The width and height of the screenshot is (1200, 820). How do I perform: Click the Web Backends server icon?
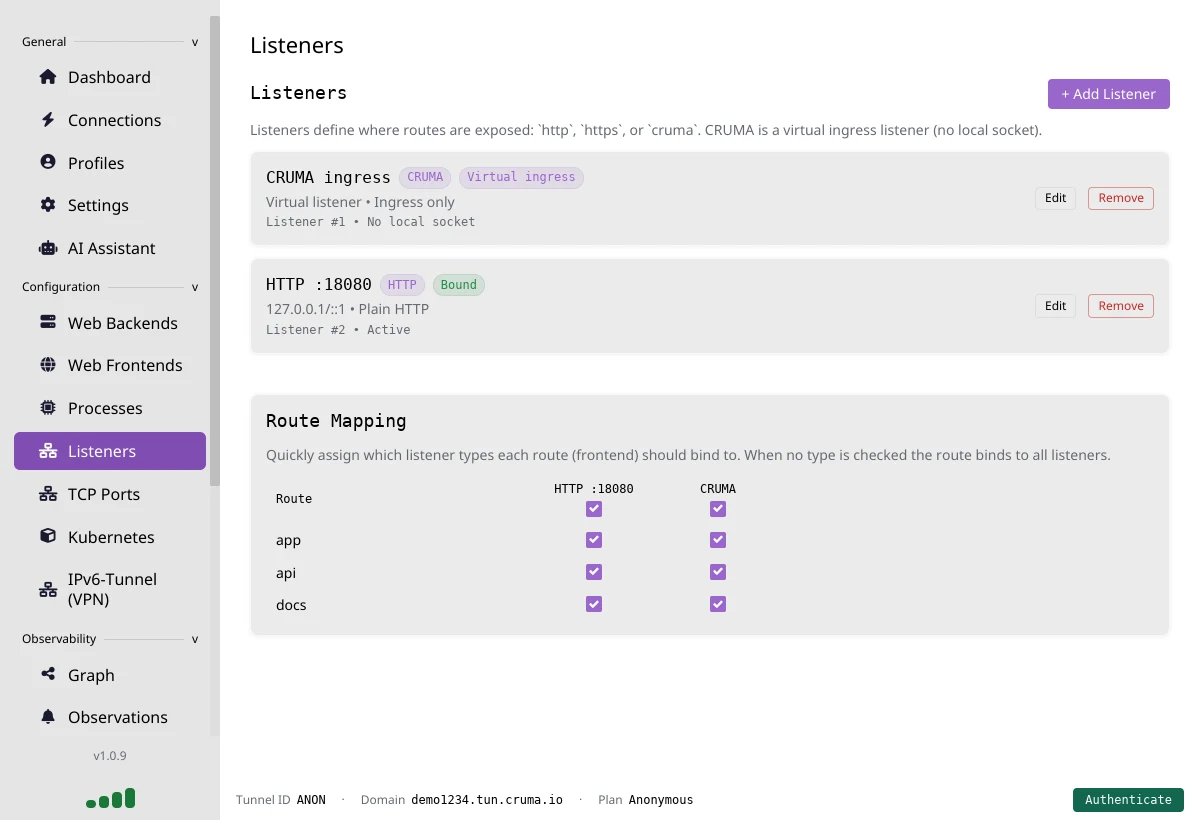click(x=48, y=323)
